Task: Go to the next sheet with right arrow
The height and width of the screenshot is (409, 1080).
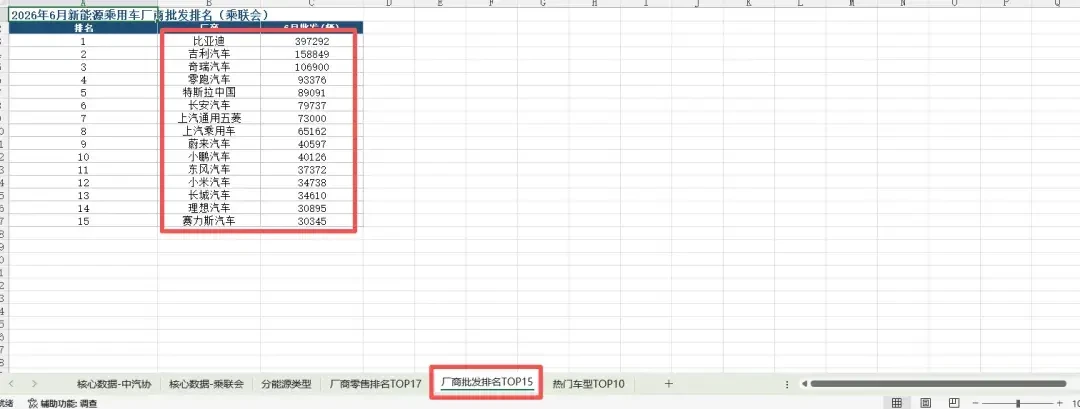Action: click(x=34, y=384)
